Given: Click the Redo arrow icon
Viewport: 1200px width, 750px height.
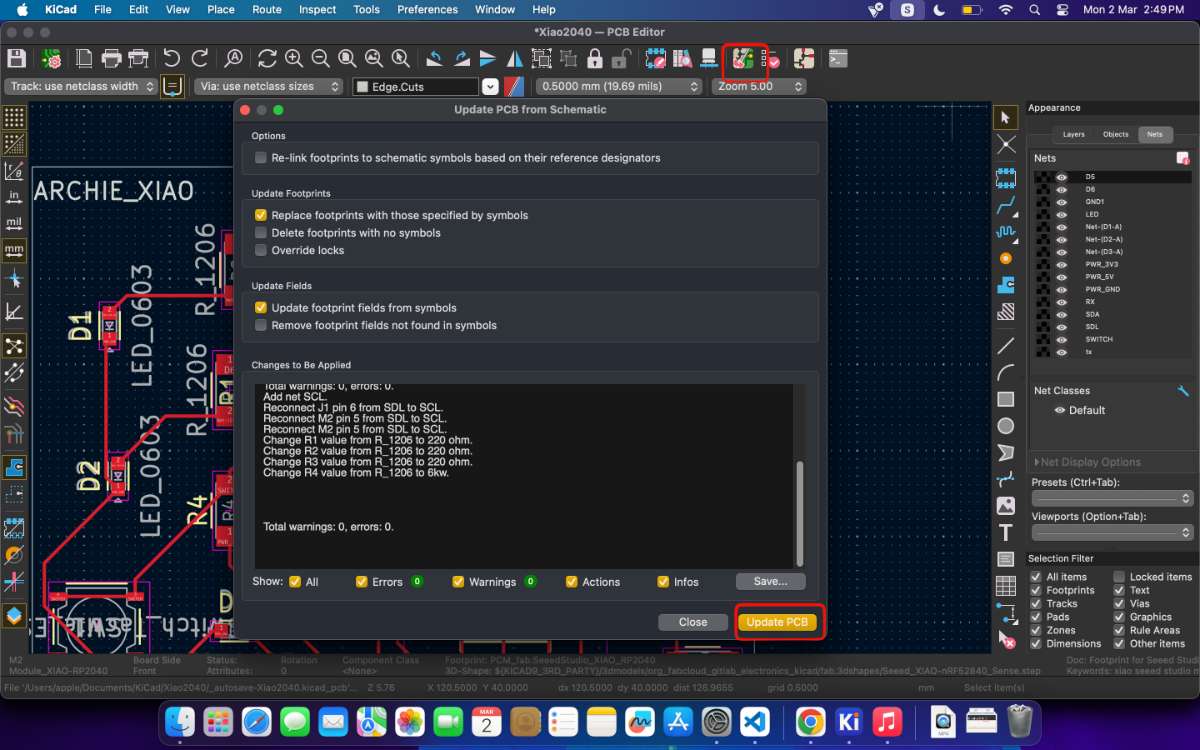Looking at the screenshot, I should click(200, 59).
